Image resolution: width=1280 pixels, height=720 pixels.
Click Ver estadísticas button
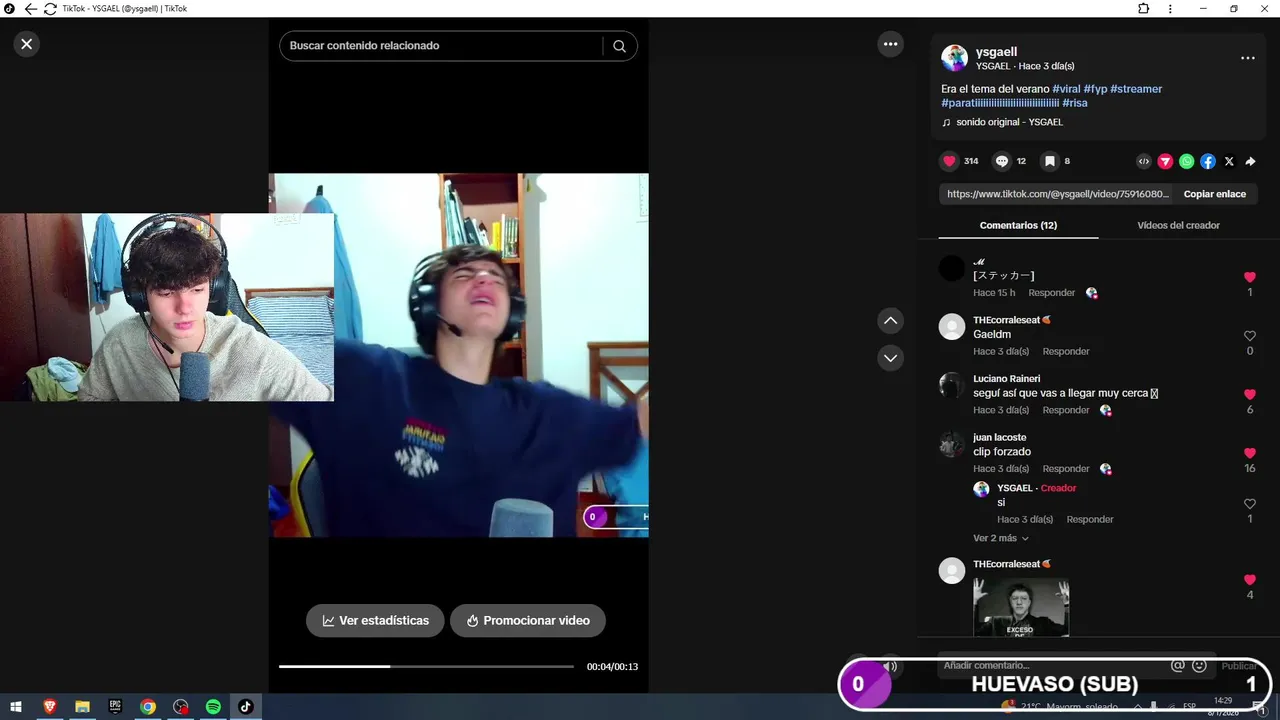[376, 620]
